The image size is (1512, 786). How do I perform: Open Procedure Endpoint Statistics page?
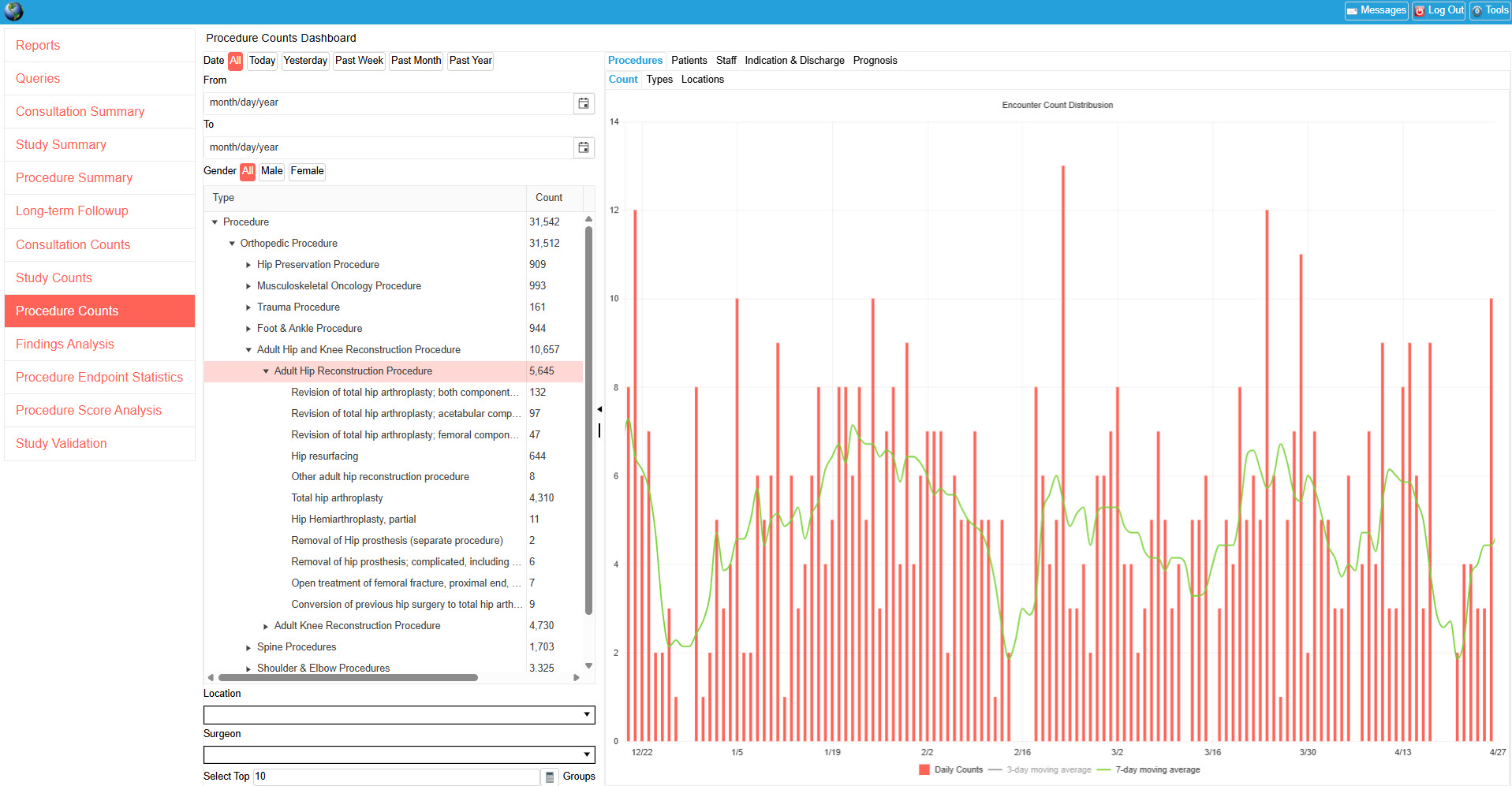[99, 378]
